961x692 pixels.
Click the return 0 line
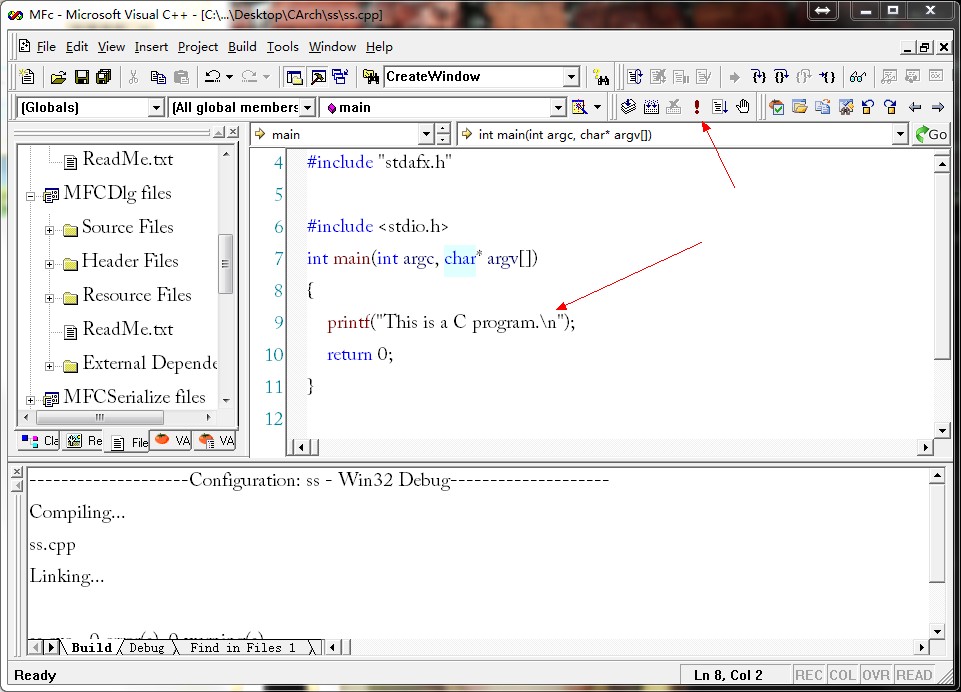360,355
